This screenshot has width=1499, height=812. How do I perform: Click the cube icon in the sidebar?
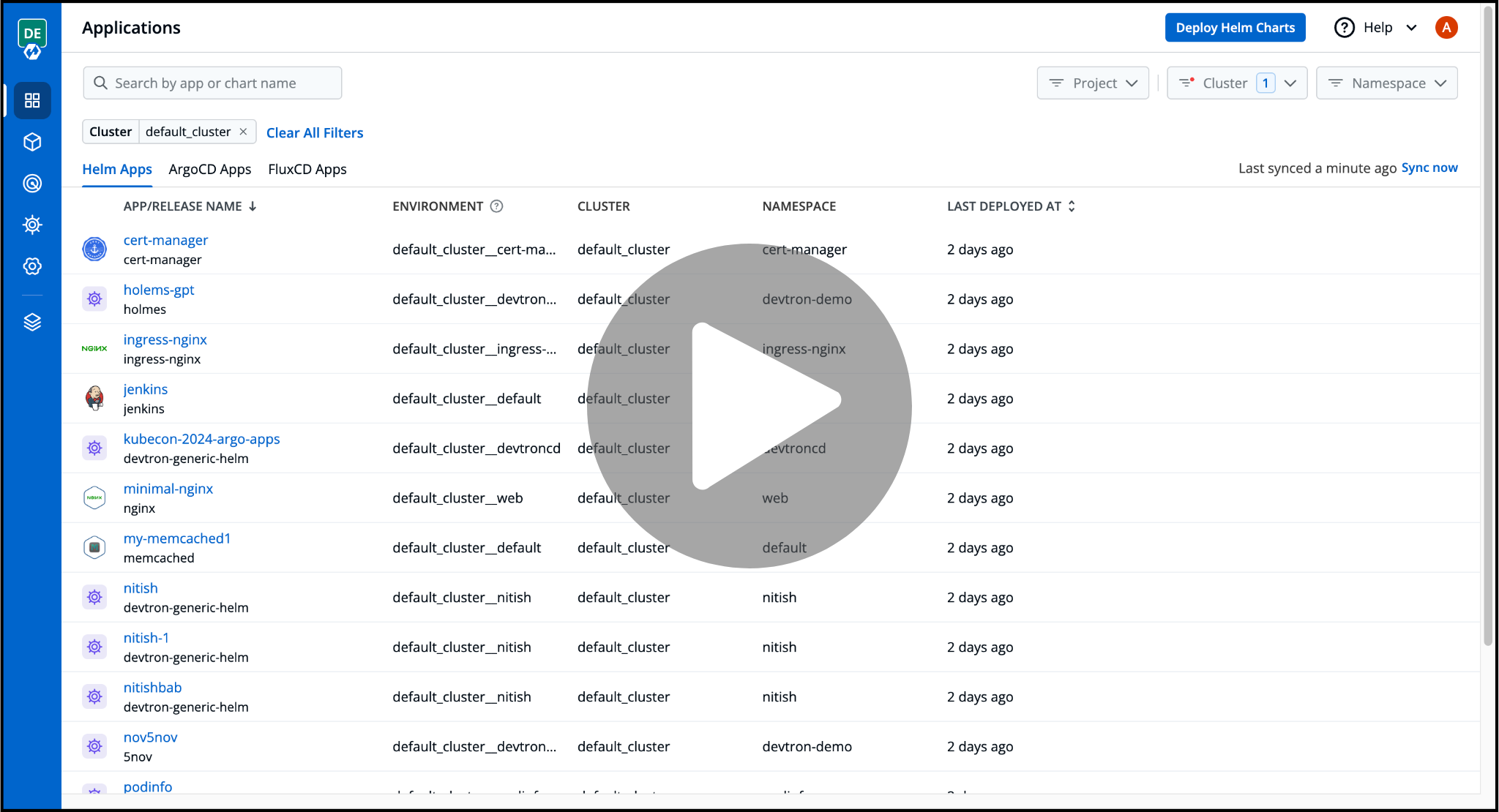(x=32, y=142)
